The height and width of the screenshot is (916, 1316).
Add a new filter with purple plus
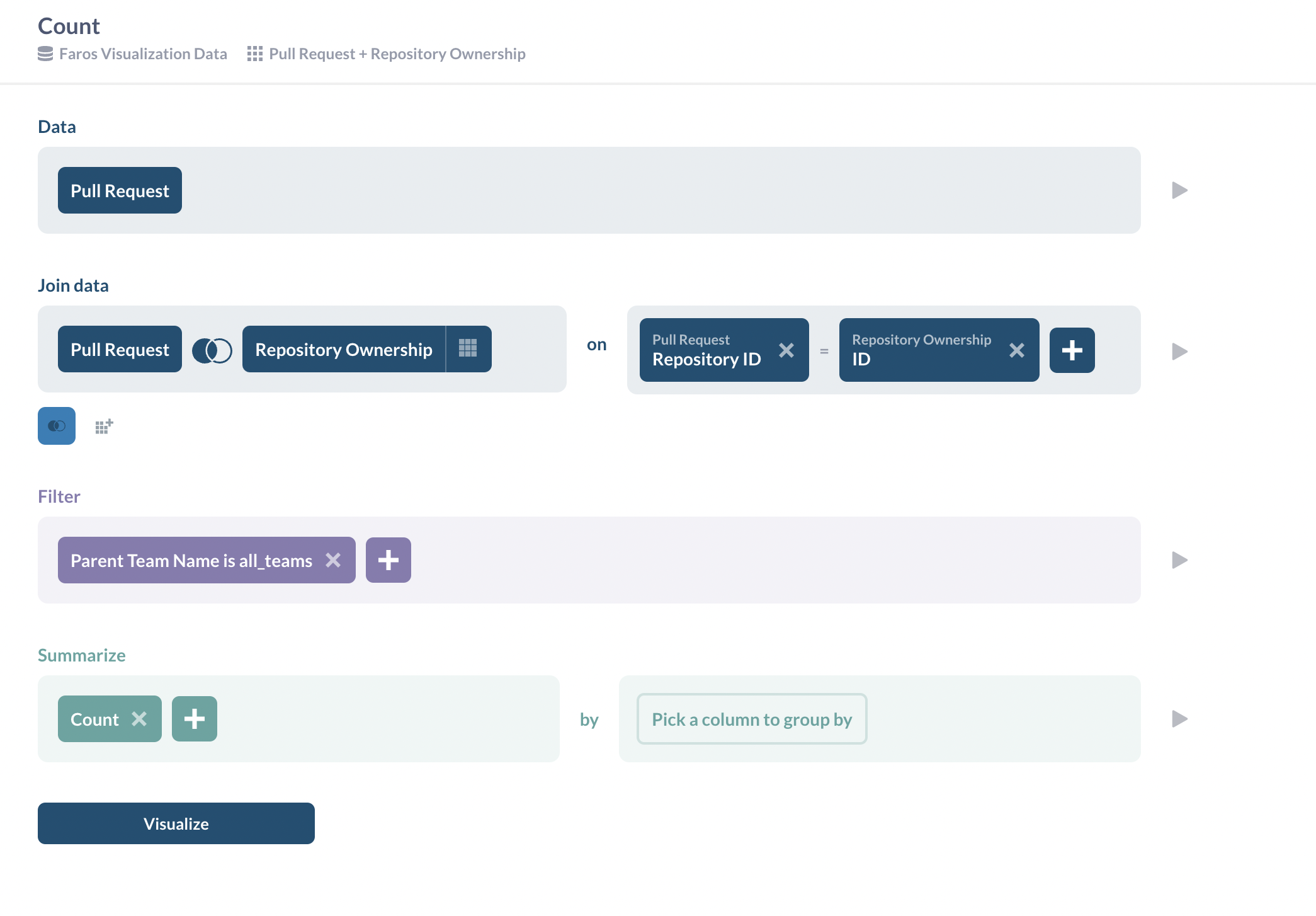388,560
